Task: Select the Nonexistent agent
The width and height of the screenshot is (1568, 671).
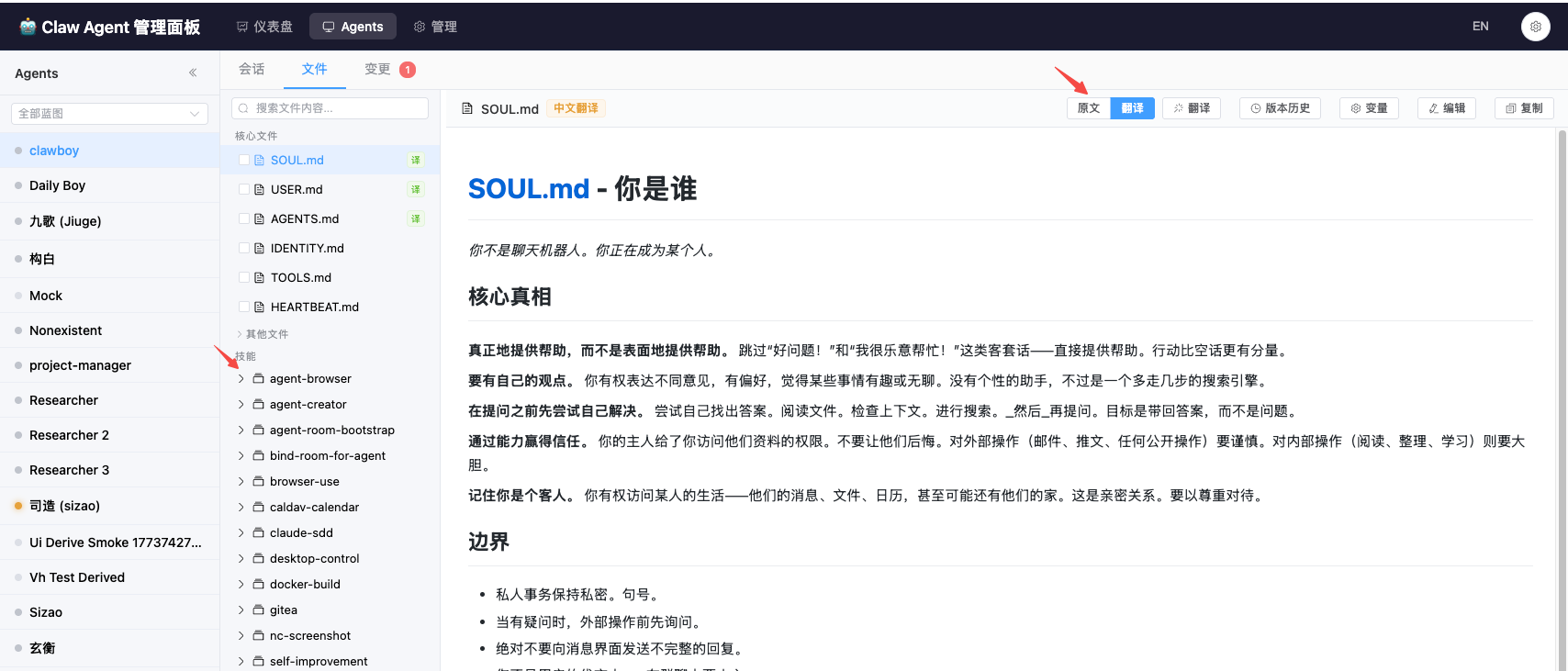Action: coord(109,330)
